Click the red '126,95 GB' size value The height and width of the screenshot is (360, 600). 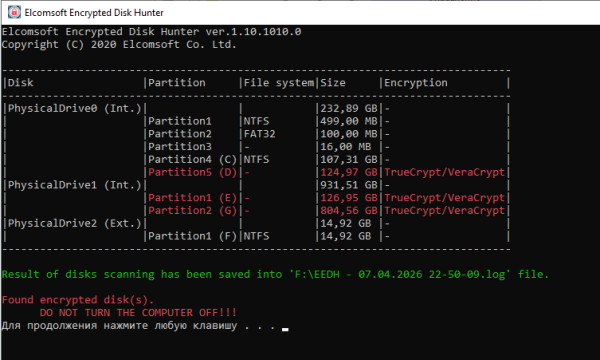(349, 197)
